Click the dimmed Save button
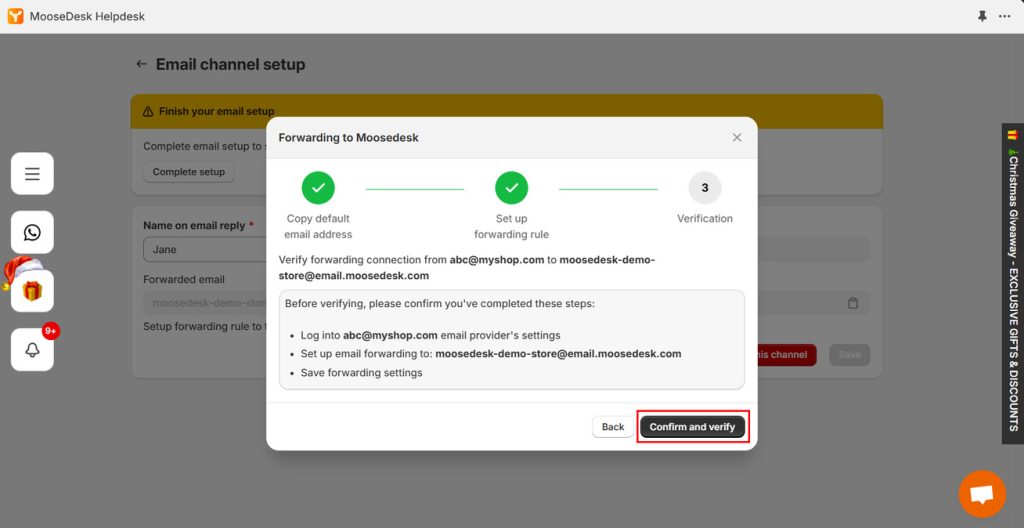 850,355
